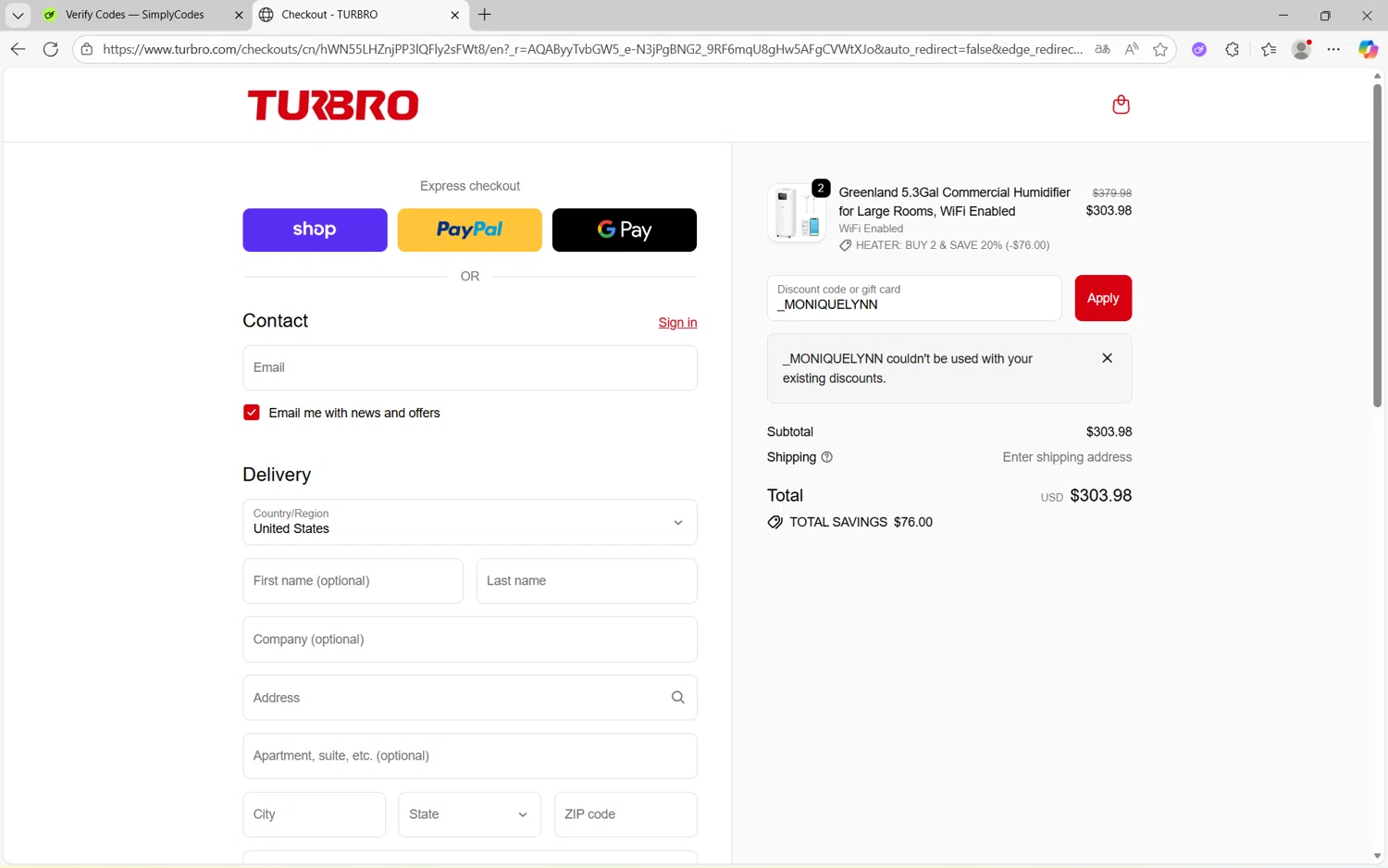This screenshot has height=868, width=1388.
Task: Click the ZIP code field
Action: coord(626,814)
